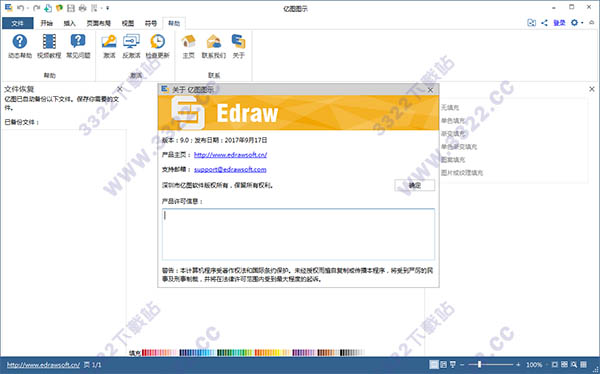Select 渐变填充 gradient fill option

coord(453,134)
